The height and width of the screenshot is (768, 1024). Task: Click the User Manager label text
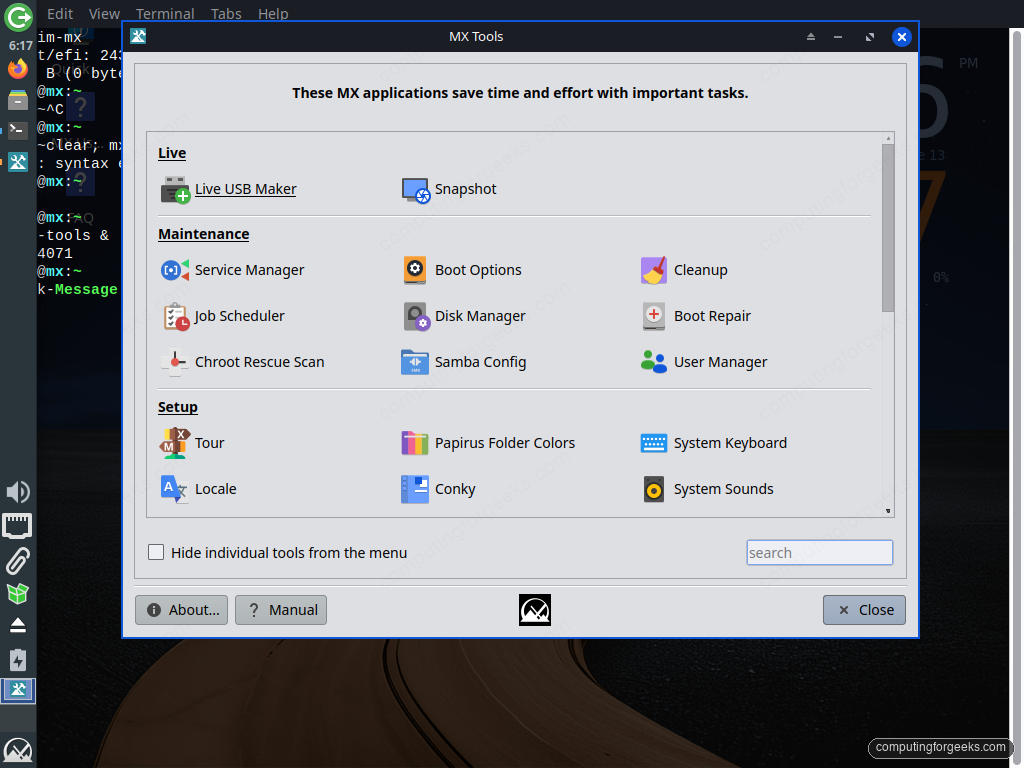pyautogui.click(x=720, y=362)
